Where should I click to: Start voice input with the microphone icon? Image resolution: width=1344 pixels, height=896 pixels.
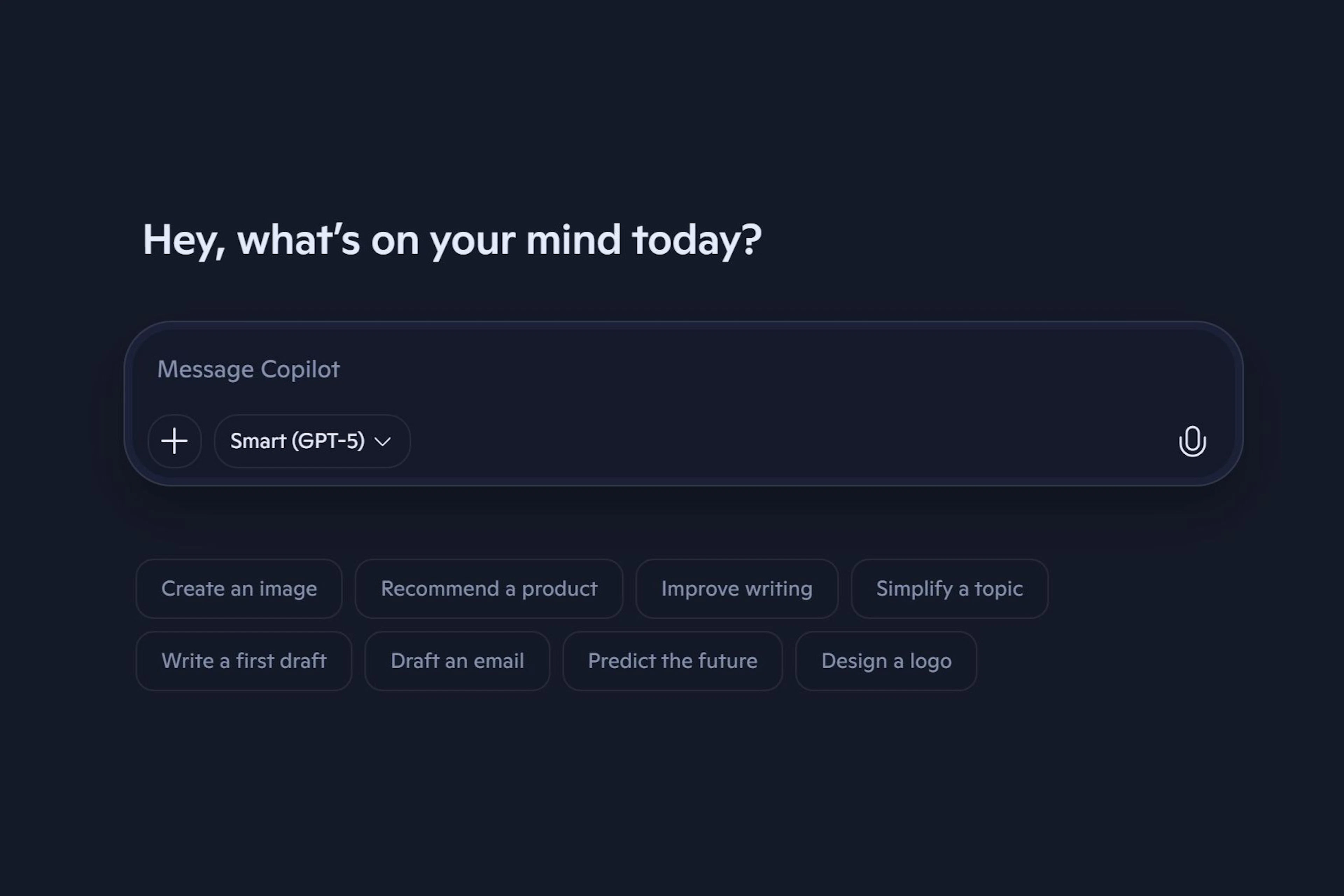1192,441
